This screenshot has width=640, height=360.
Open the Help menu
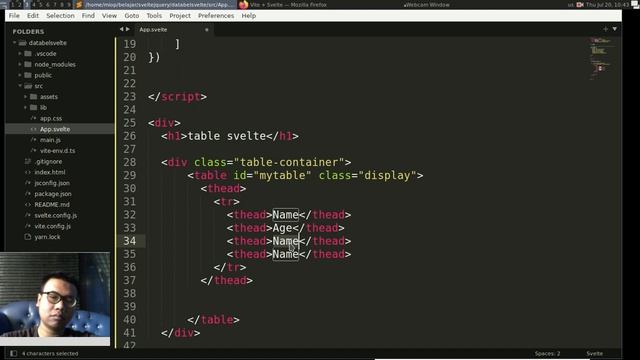249,16
